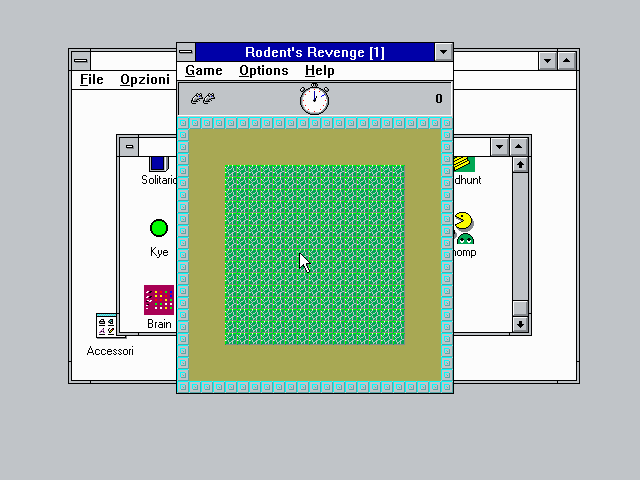
Task: Select the Chomp Pac-Man icon
Action: point(464,228)
